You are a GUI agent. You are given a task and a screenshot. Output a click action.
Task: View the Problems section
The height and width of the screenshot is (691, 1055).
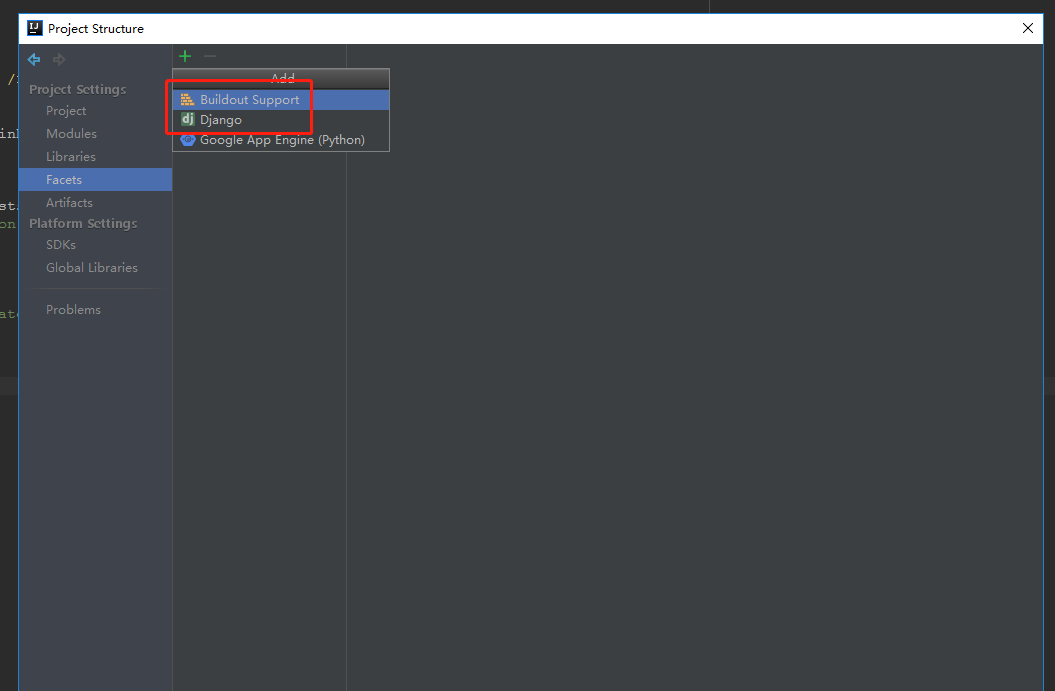point(73,309)
